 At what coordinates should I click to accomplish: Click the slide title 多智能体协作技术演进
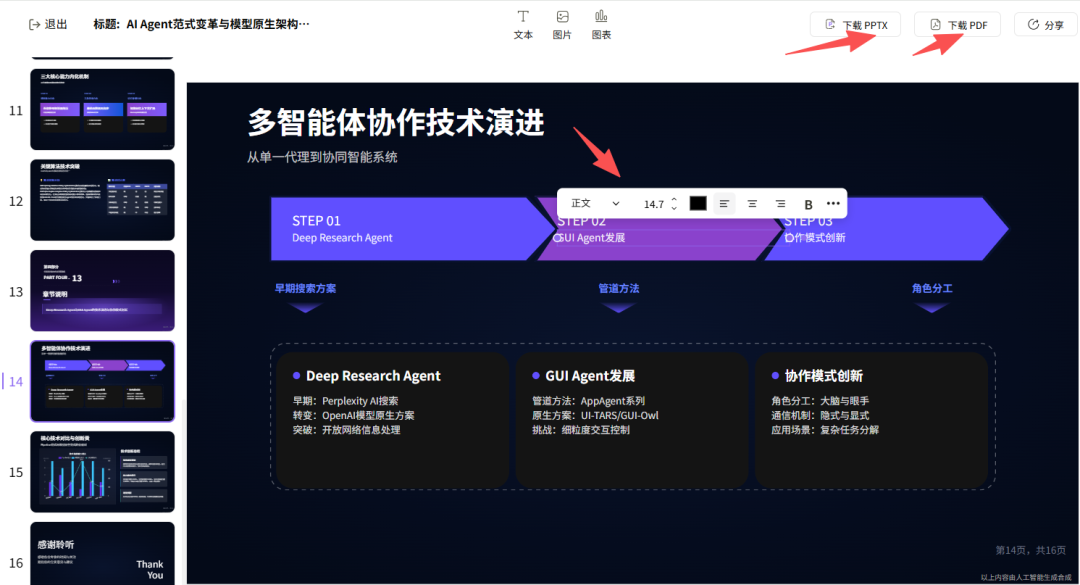coord(396,122)
